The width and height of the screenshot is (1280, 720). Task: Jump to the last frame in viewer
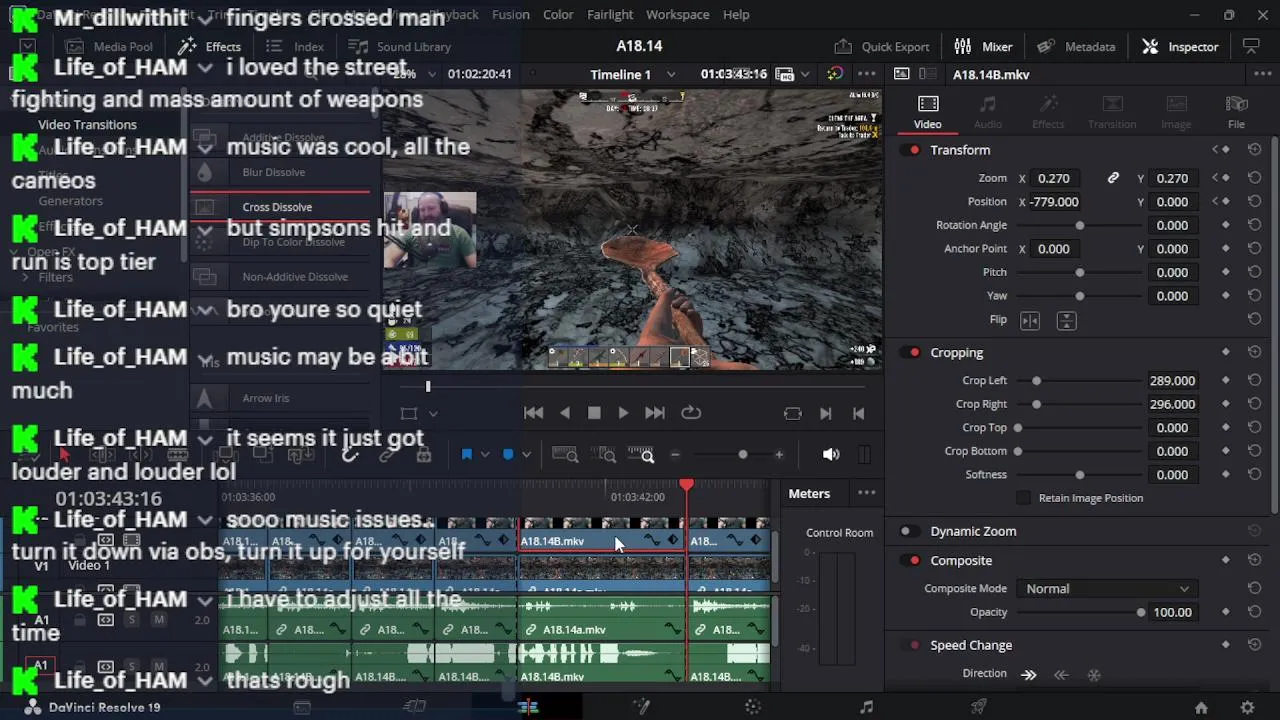click(x=655, y=413)
